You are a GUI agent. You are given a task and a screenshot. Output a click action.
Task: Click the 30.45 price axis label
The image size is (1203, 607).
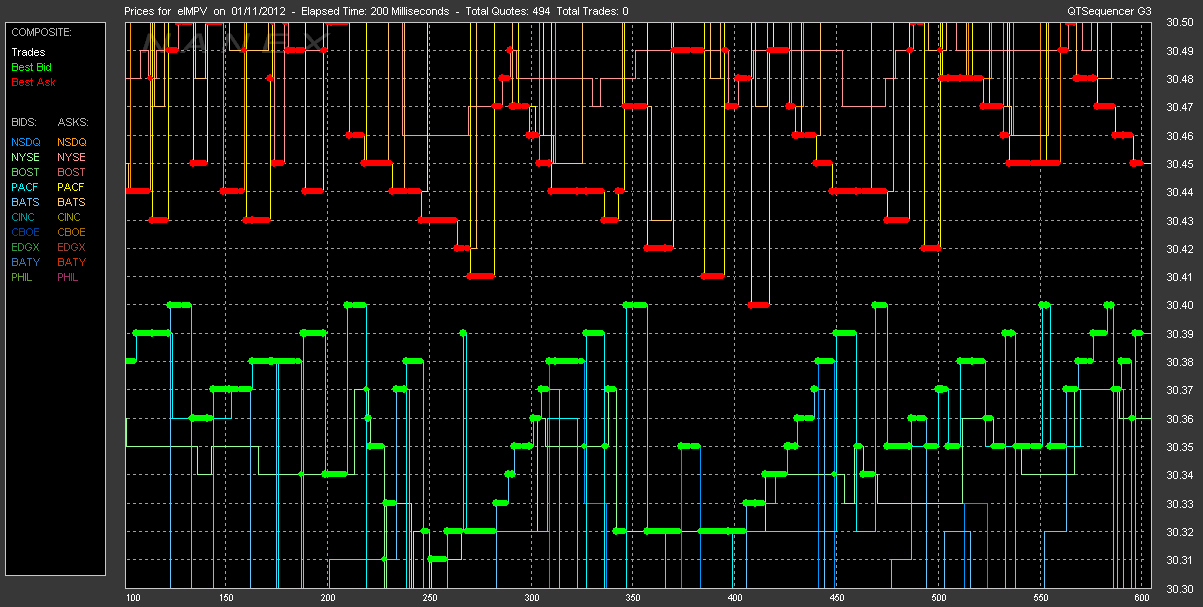point(1178,164)
